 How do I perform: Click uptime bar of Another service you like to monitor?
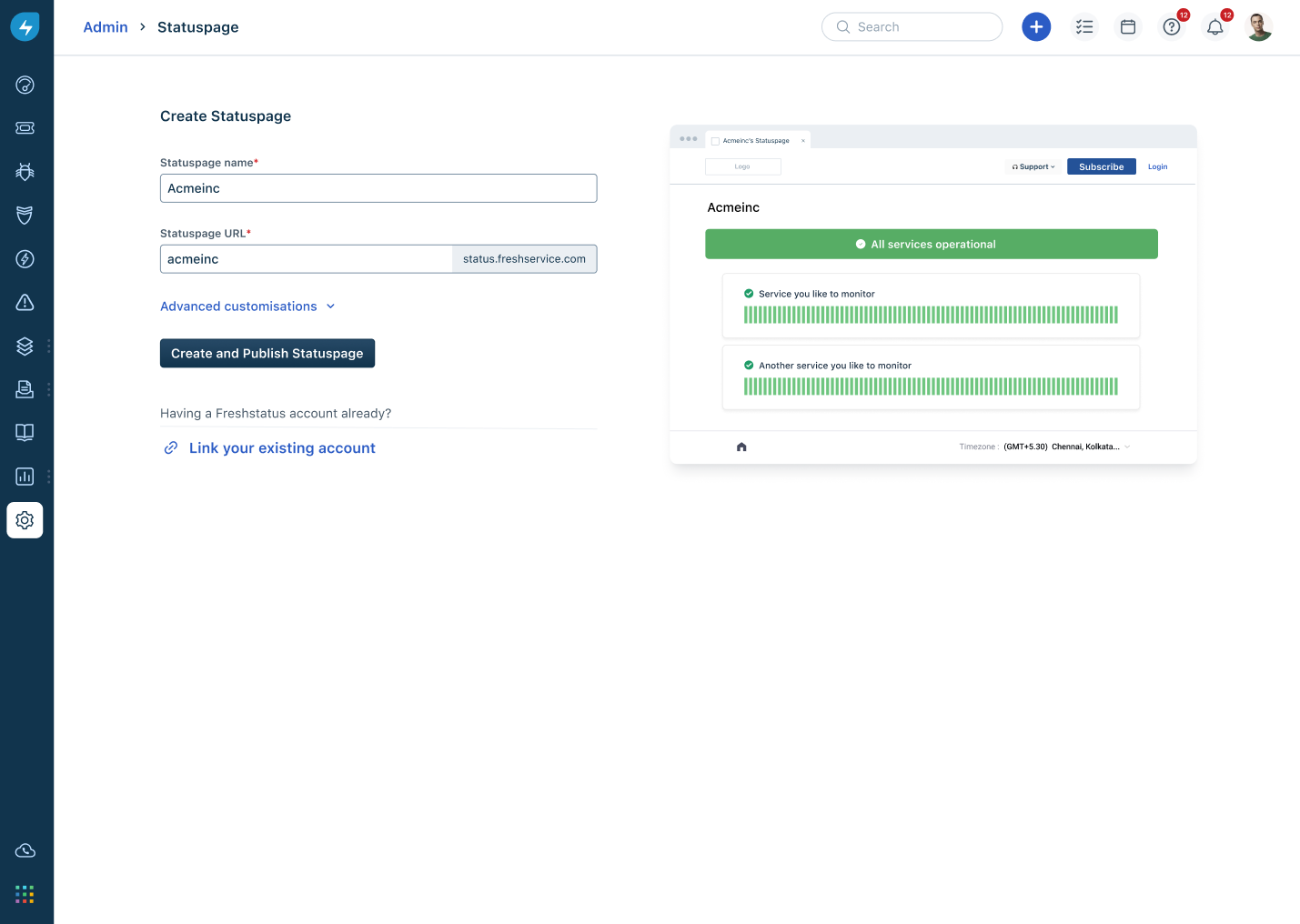point(931,387)
